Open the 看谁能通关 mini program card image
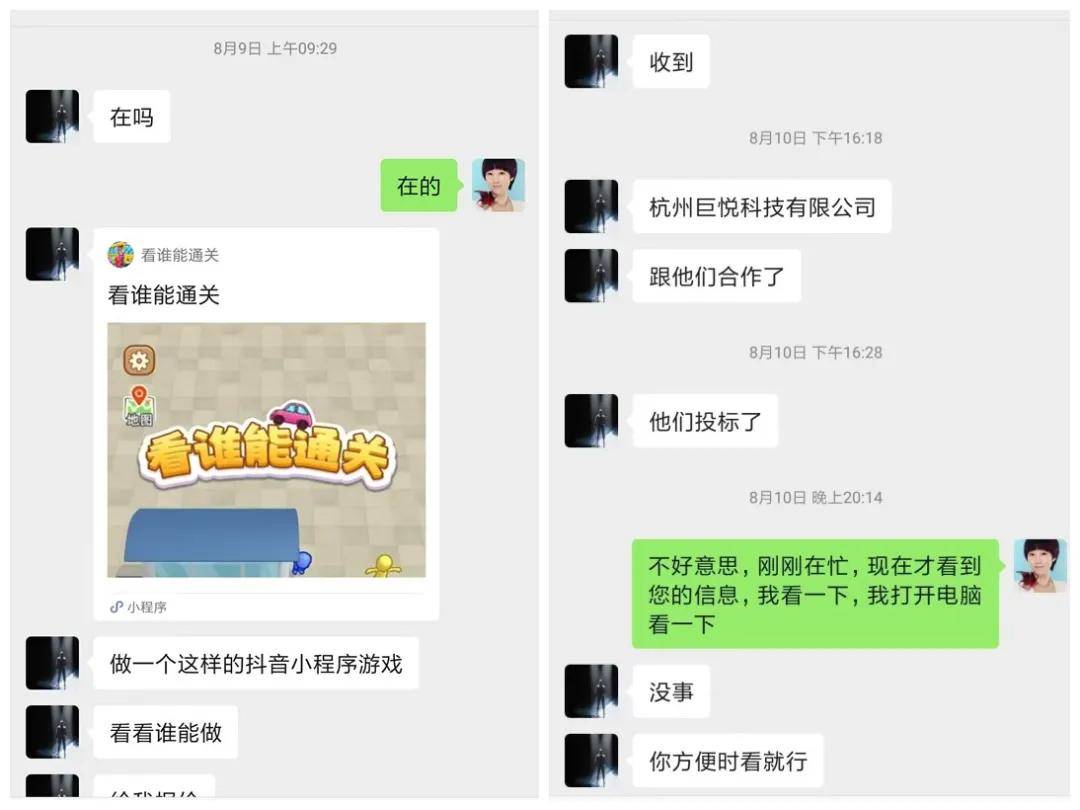Screen dimensions: 1080x810 [x=267, y=450]
